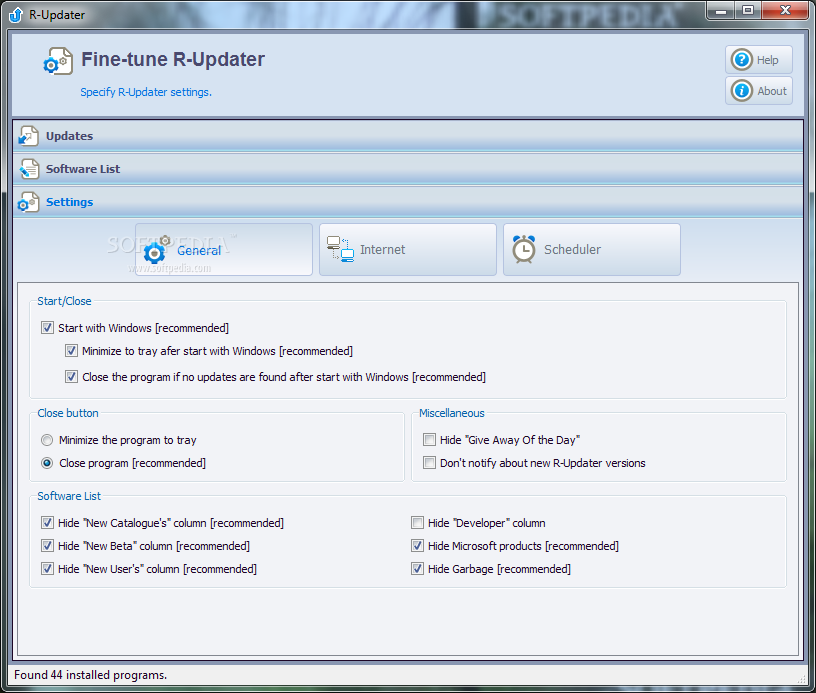Image resolution: width=816 pixels, height=693 pixels.
Task: Click the Internet tab network computers icon
Action: [x=340, y=249]
